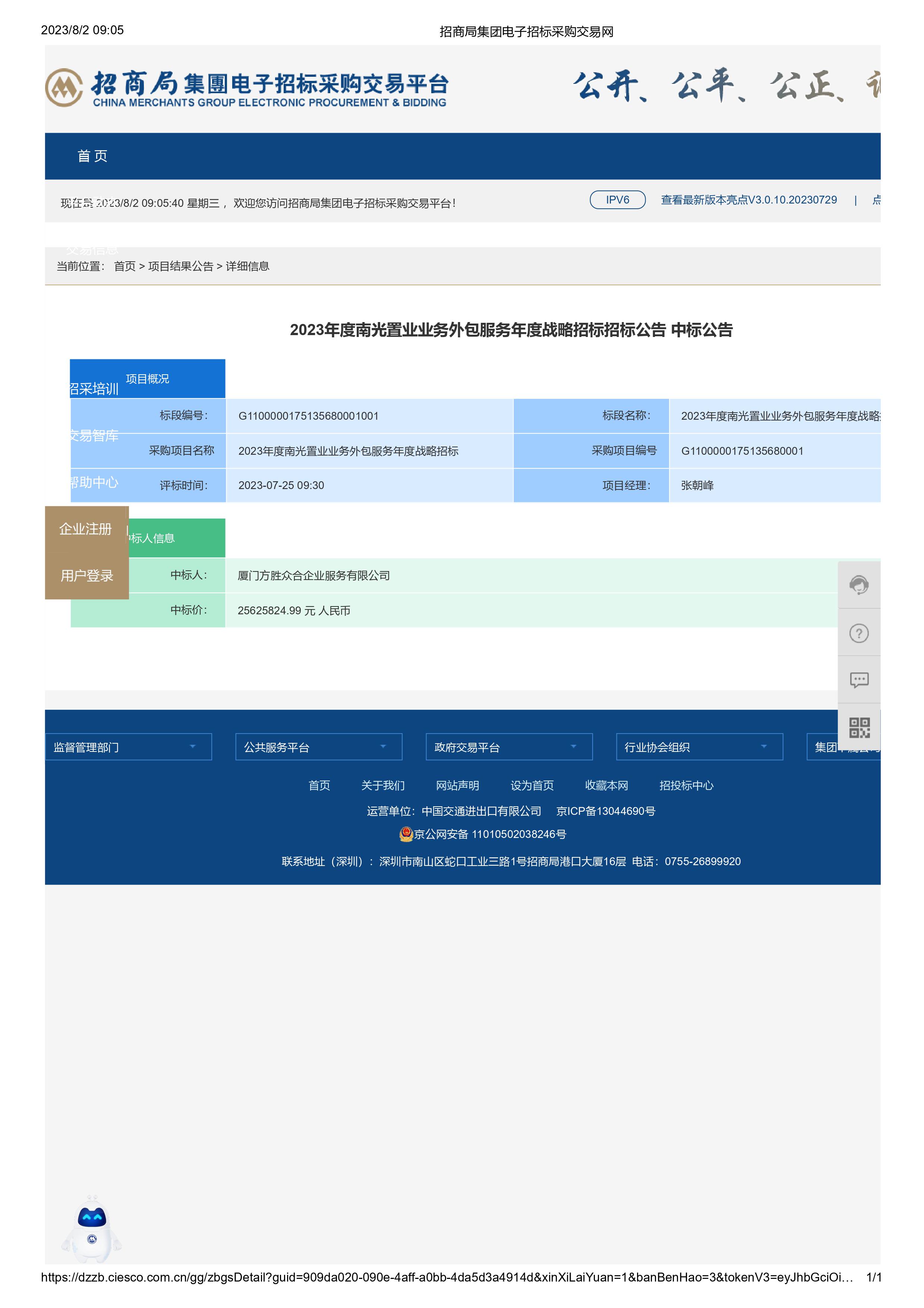Image resolution: width=924 pixels, height=1308 pixels.
Task: Open 京公网安备 11010502038246号 link
Action: (x=490, y=834)
